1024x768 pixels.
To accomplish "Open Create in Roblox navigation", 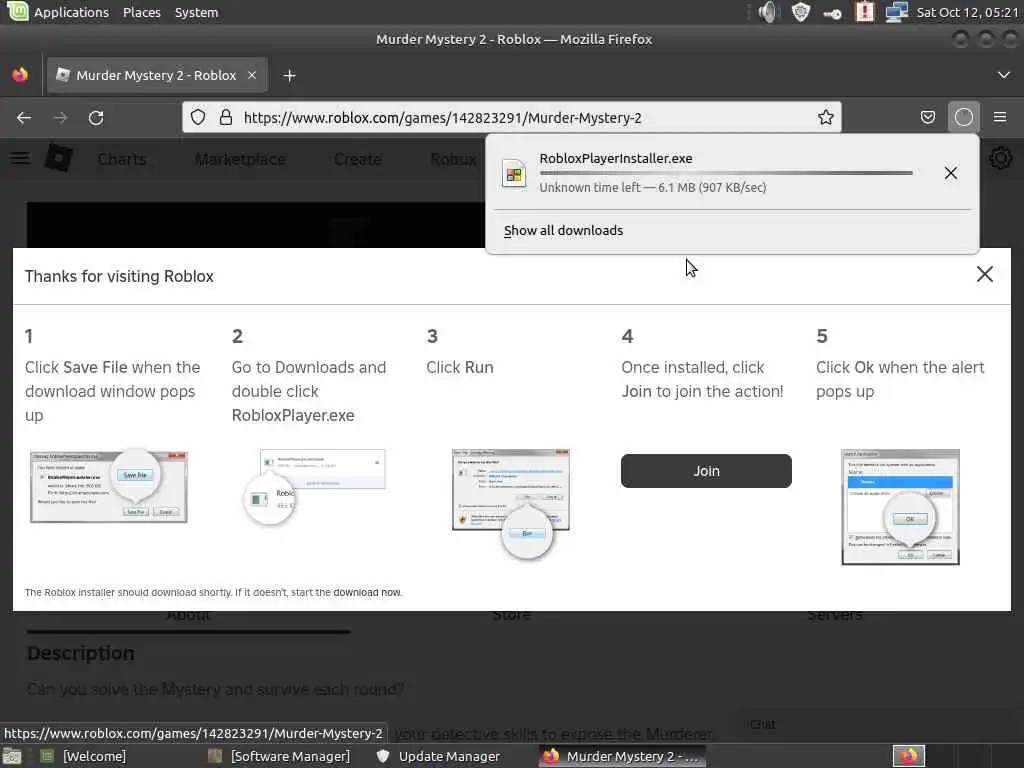I will point(358,159).
